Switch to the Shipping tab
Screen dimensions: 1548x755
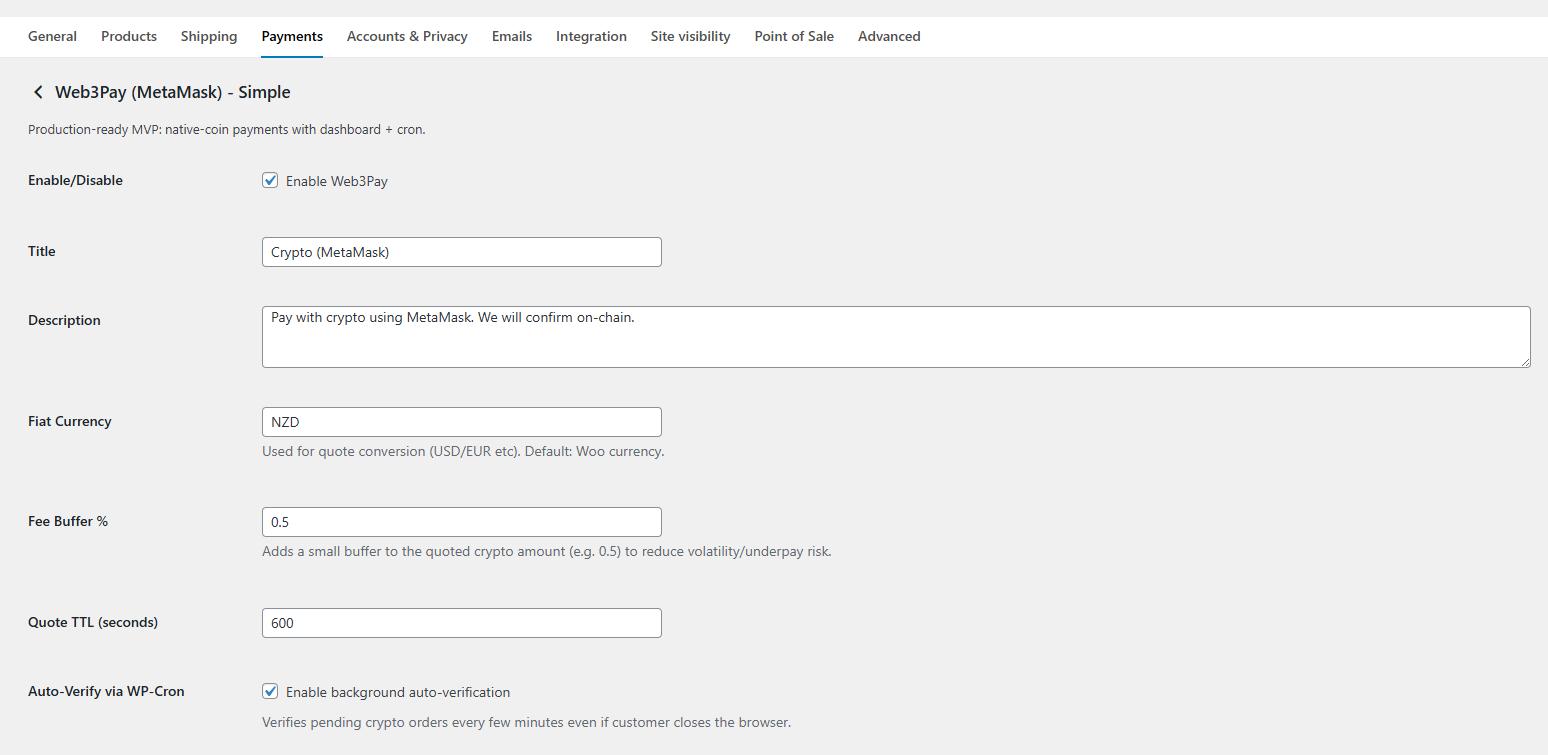pyautogui.click(x=209, y=36)
